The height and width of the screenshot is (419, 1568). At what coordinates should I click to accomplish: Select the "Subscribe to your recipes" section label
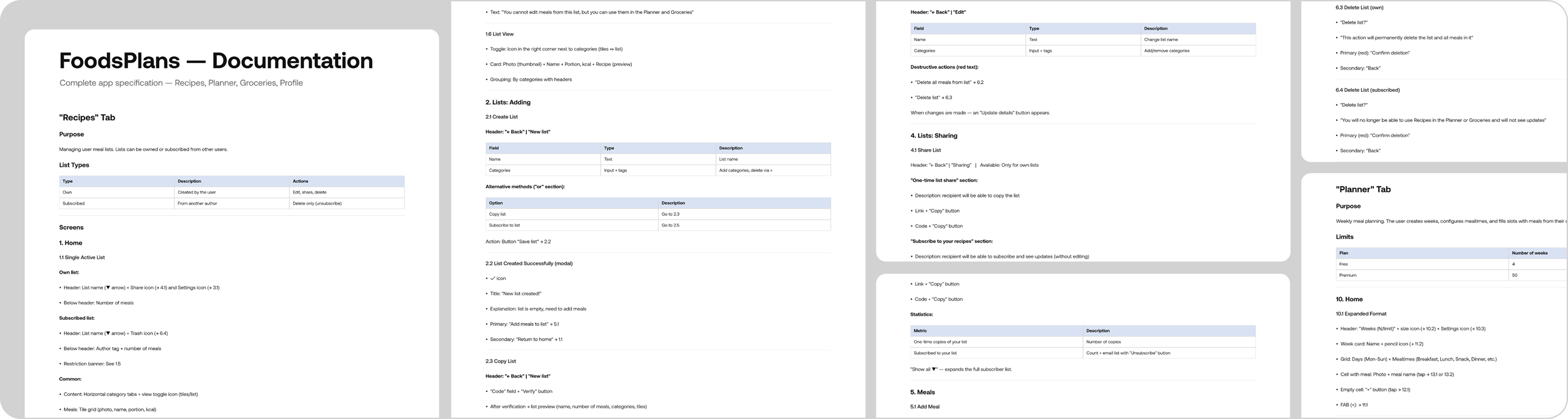click(x=952, y=241)
